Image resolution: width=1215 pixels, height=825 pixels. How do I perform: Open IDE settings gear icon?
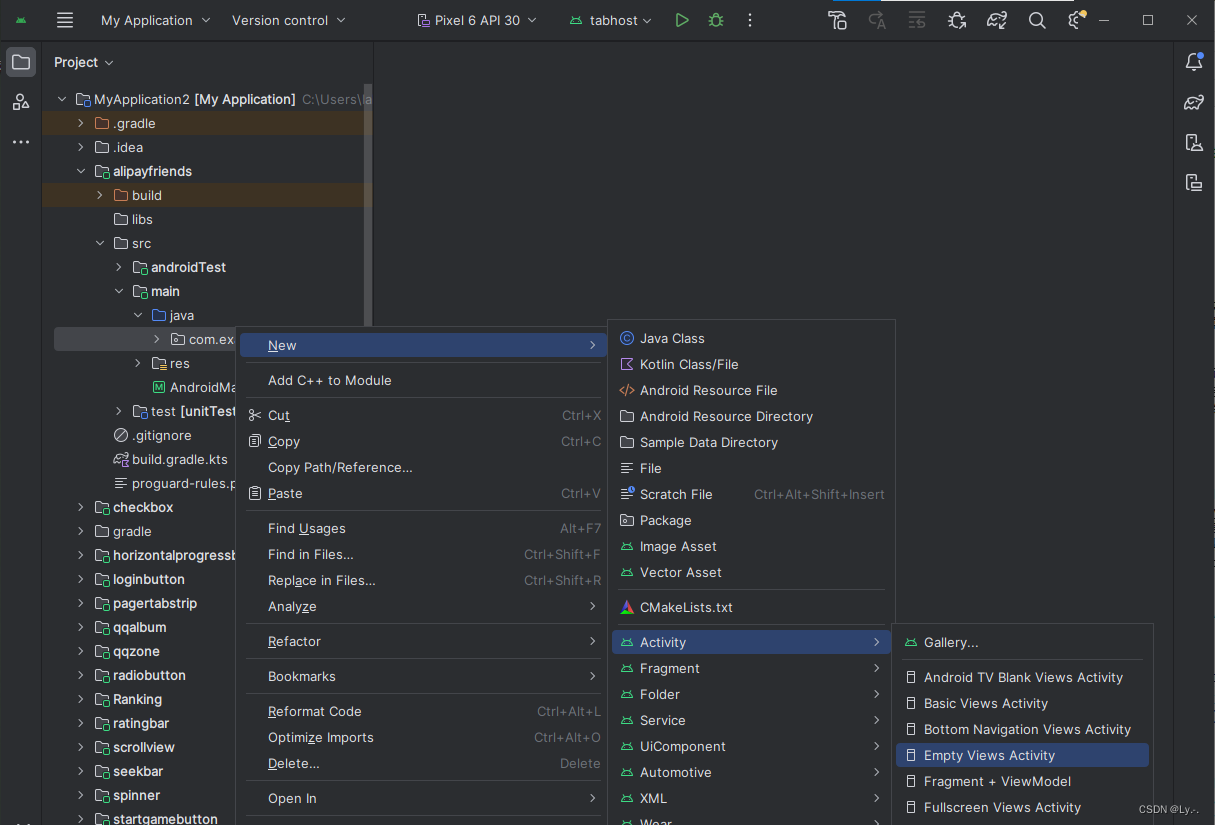pos(1076,20)
